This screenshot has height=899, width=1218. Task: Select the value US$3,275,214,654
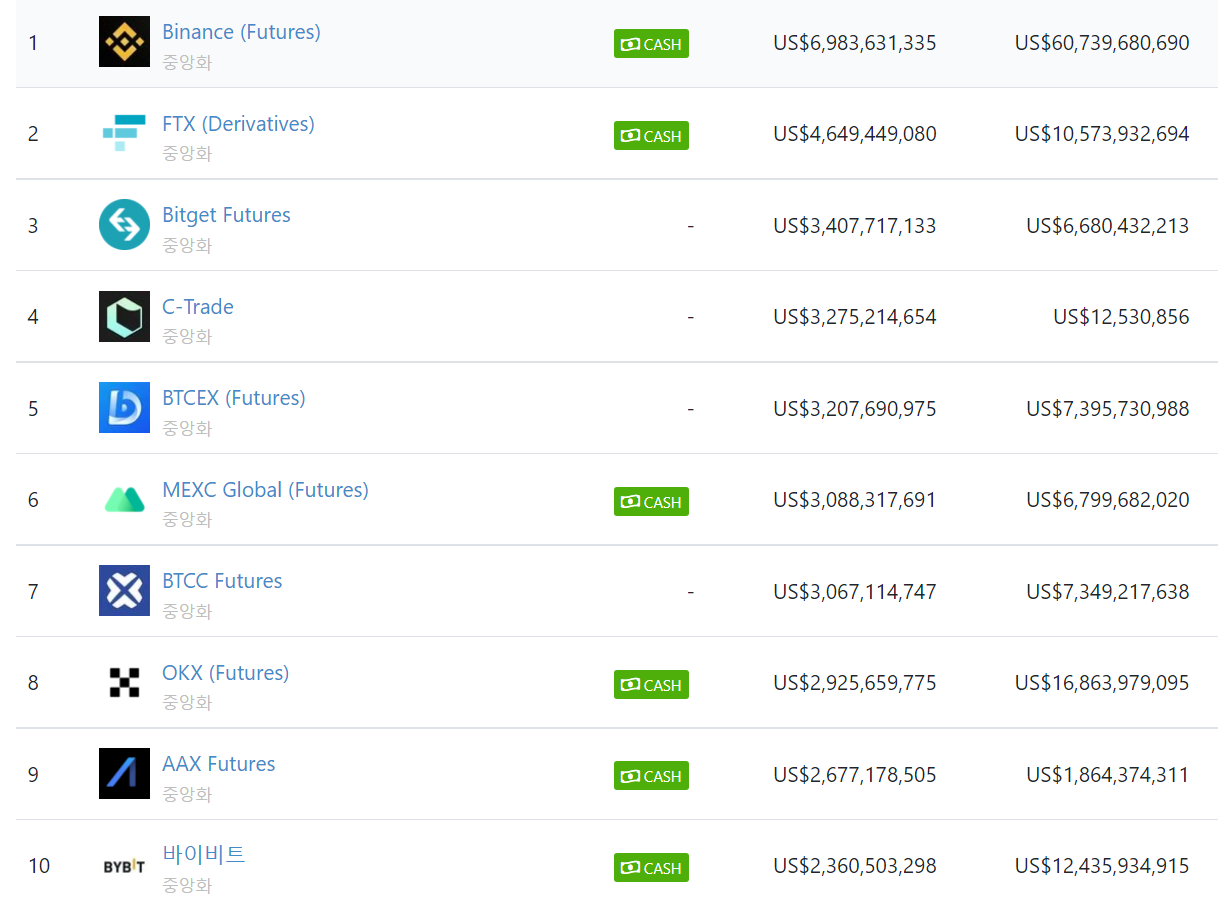click(x=855, y=317)
